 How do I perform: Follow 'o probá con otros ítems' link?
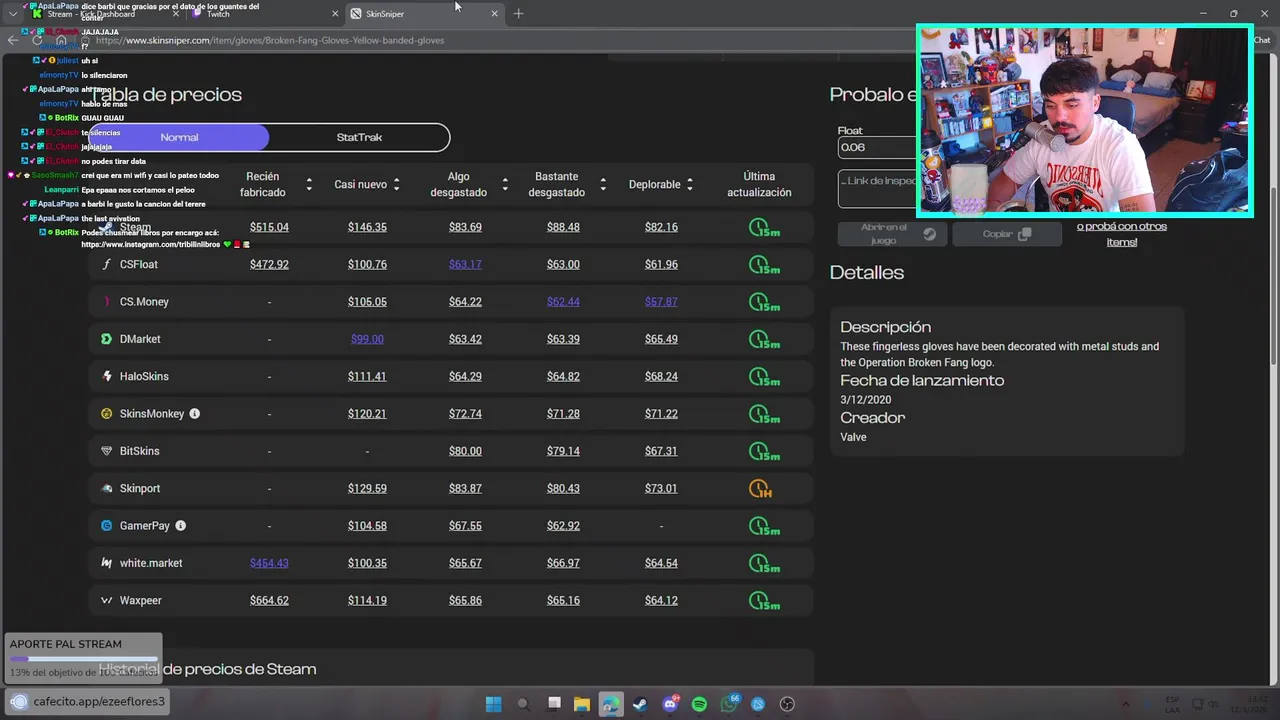[1122, 234]
